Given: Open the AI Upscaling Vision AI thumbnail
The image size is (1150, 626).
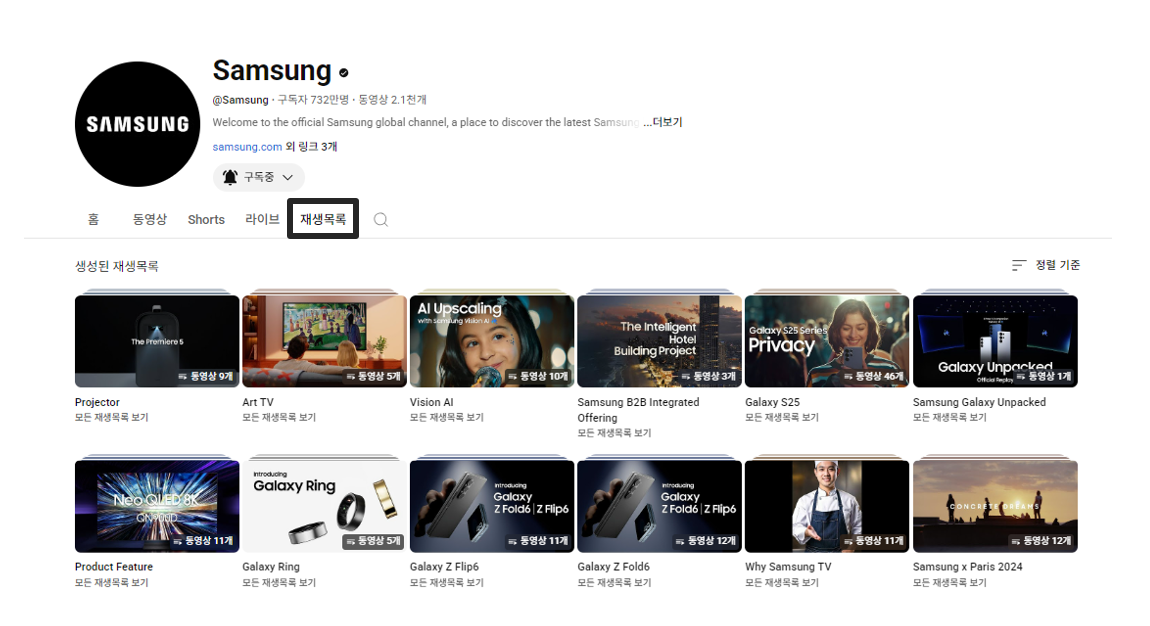Looking at the screenshot, I should [x=492, y=341].
